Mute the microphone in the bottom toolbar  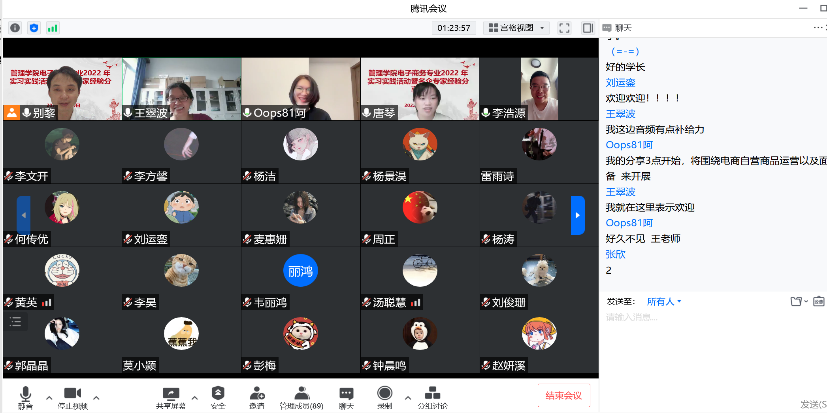[25, 395]
